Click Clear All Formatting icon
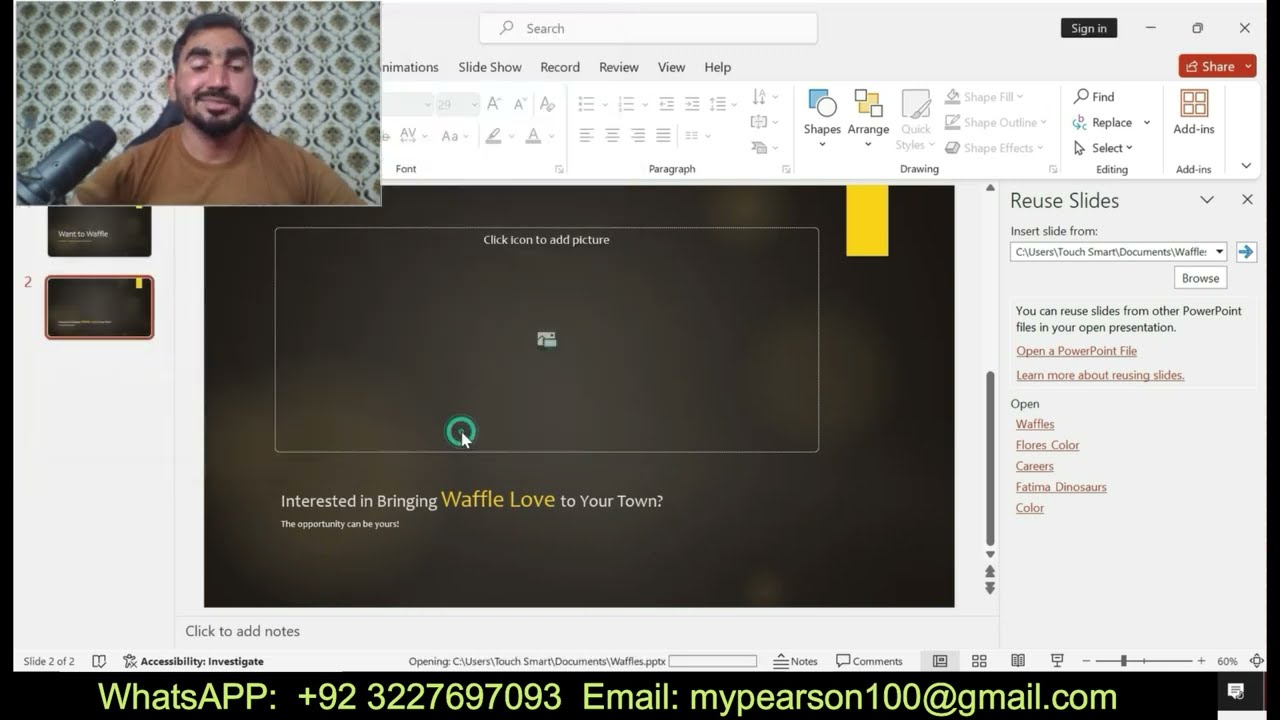 (x=547, y=104)
